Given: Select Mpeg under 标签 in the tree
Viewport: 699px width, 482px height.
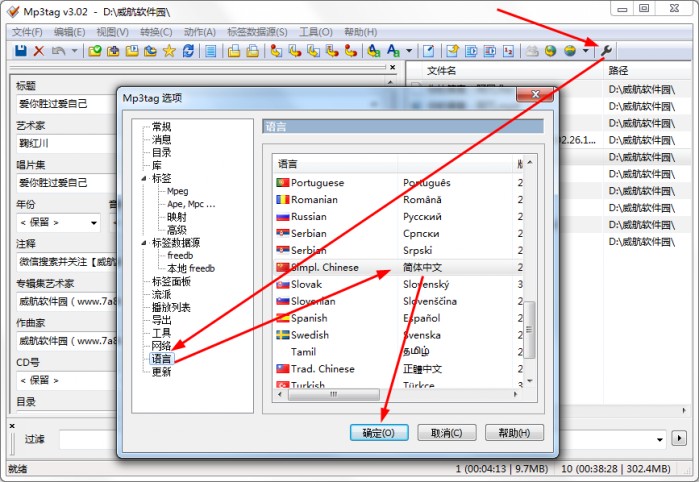Looking at the screenshot, I should coord(177,191).
